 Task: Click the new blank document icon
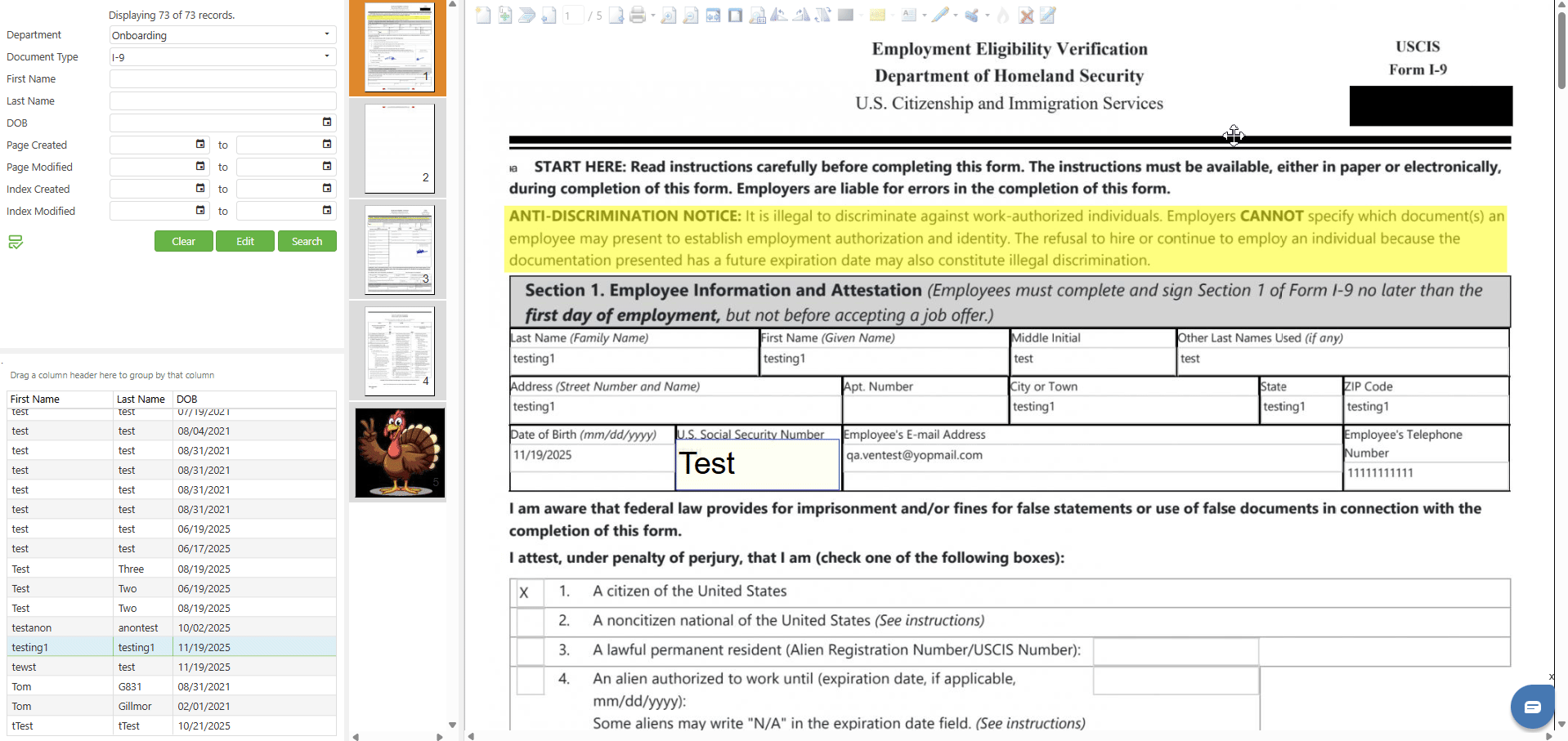coord(483,15)
